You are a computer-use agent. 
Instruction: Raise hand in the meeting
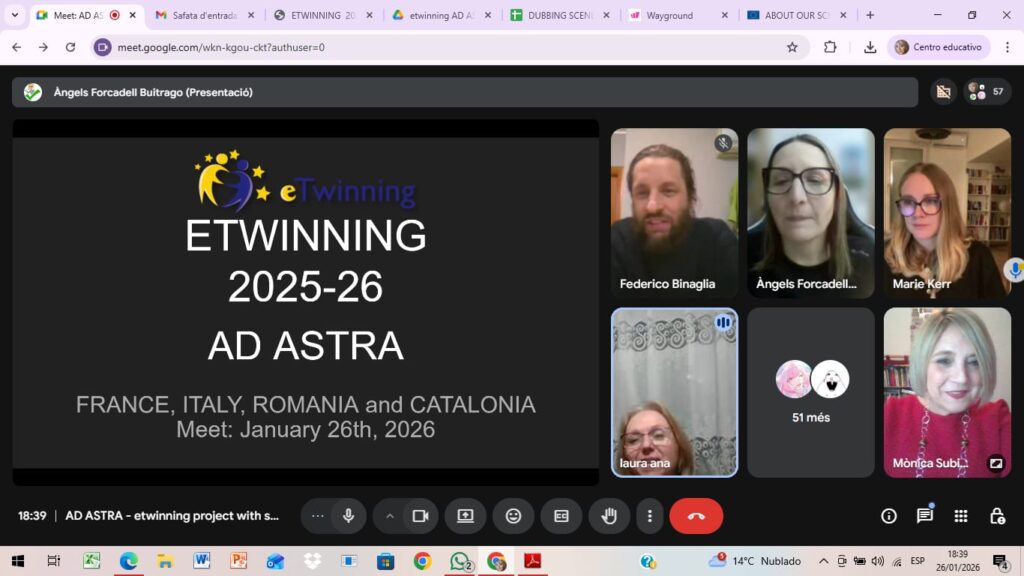[x=609, y=516]
